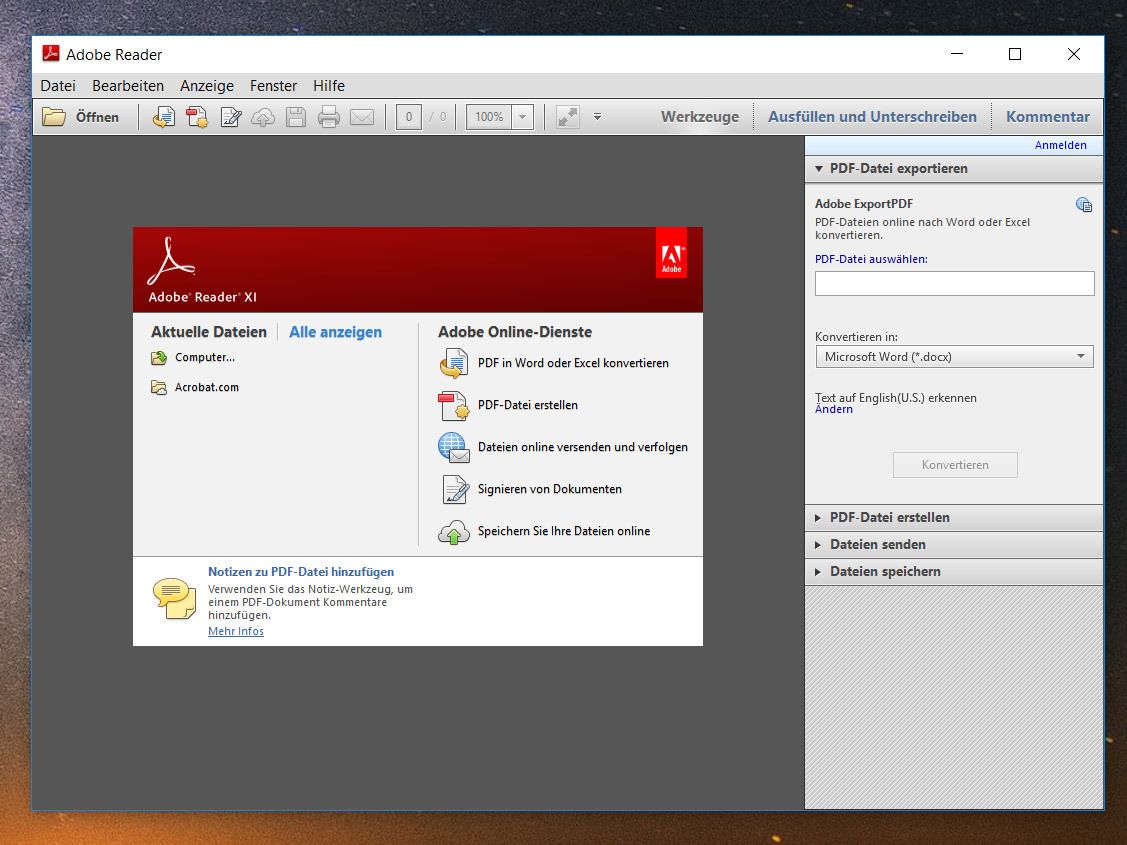Viewport: 1127px width, 845px height.
Task: Open the Anzeige menu
Action: point(207,86)
